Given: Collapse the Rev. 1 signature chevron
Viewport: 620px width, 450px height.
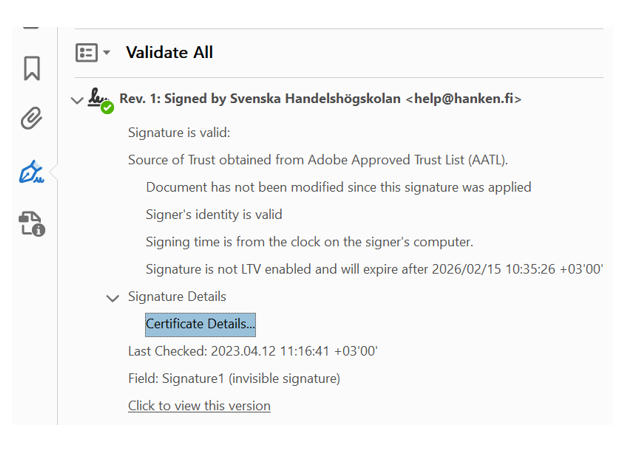Looking at the screenshot, I should (77, 99).
